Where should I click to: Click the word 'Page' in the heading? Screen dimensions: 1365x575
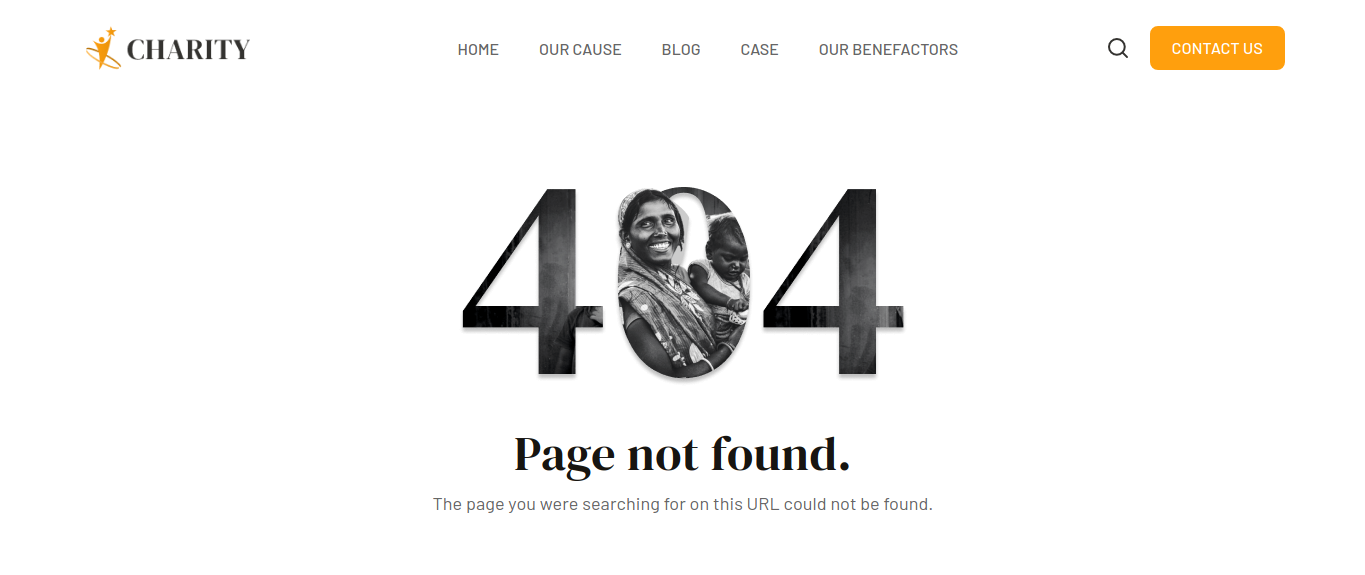point(565,456)
